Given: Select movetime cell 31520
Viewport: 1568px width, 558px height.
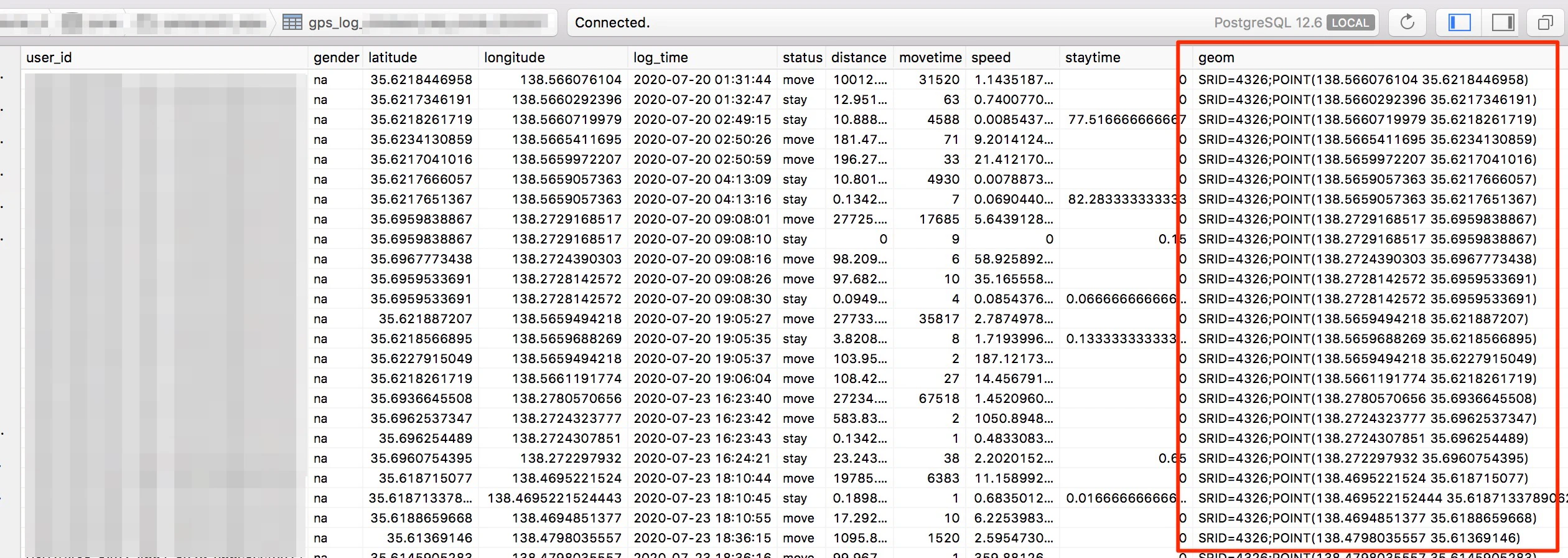Looking at the screenshot, I should [x=939, y=80].
